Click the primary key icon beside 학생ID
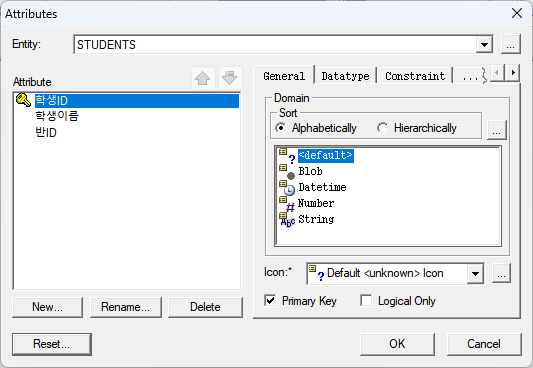 23,101
